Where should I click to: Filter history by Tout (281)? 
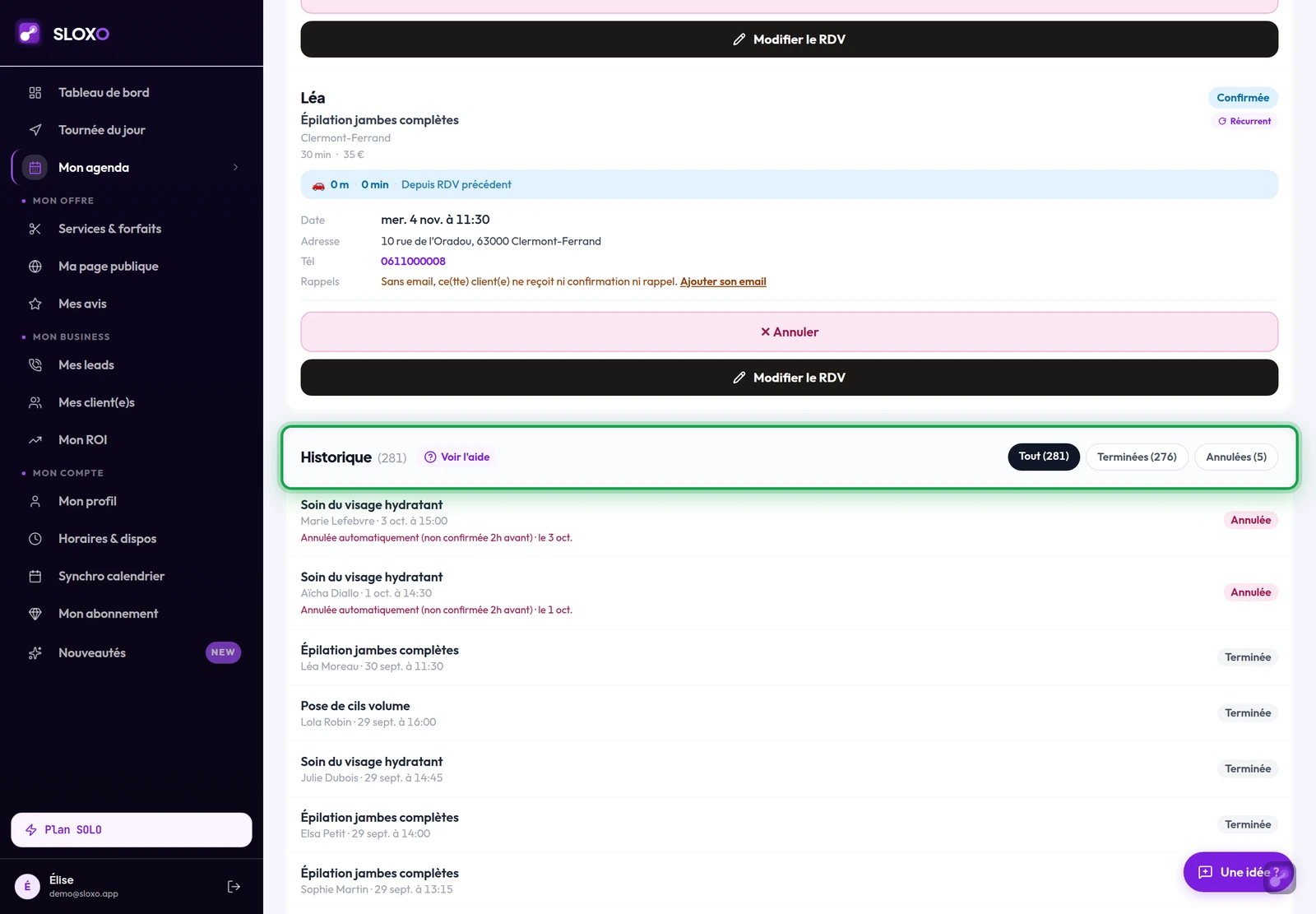[x=1044, y=456]
